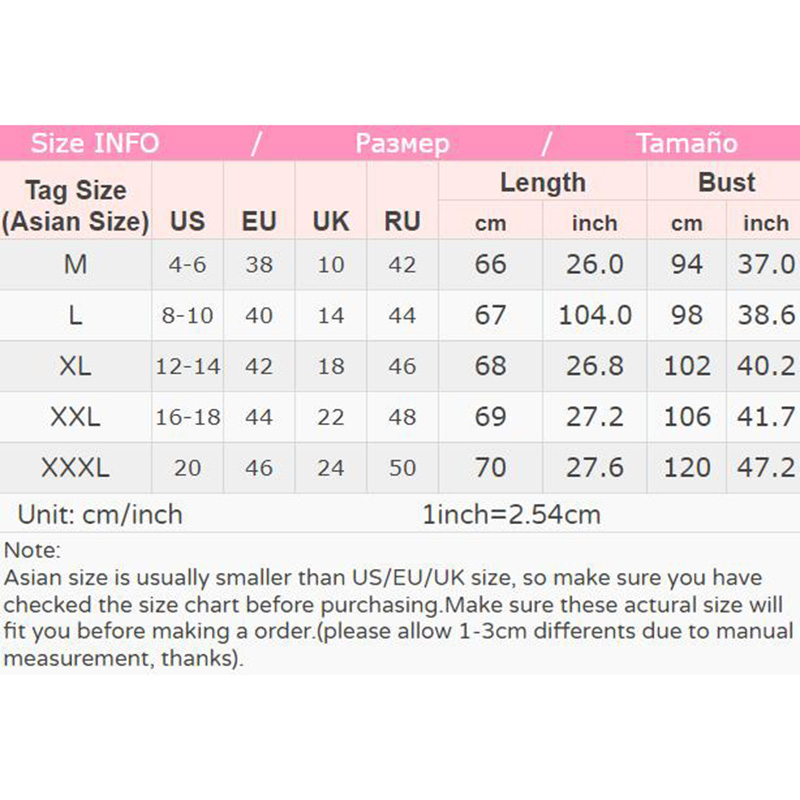Click the XXXL size row label

click(75, 467)
